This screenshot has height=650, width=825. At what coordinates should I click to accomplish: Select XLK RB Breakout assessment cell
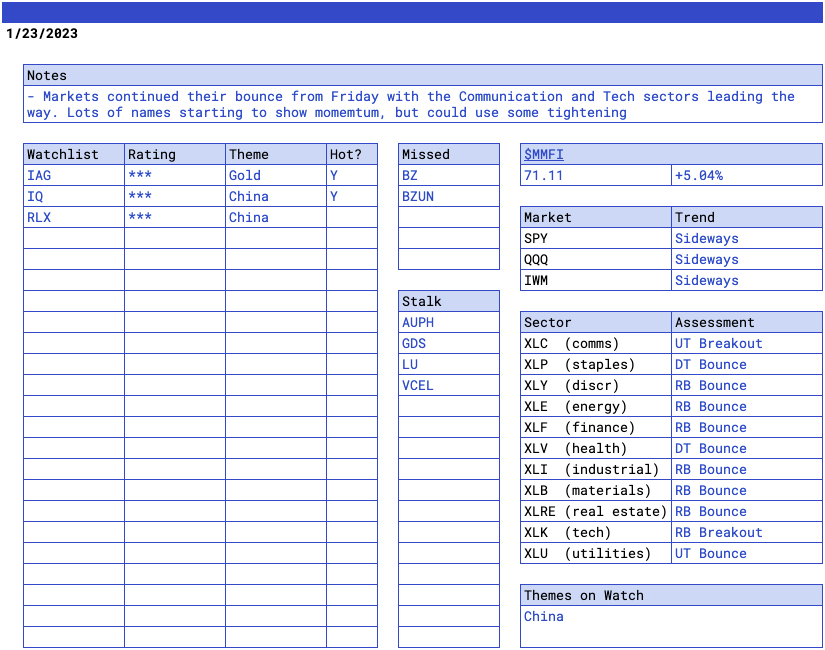click(747, 533)
